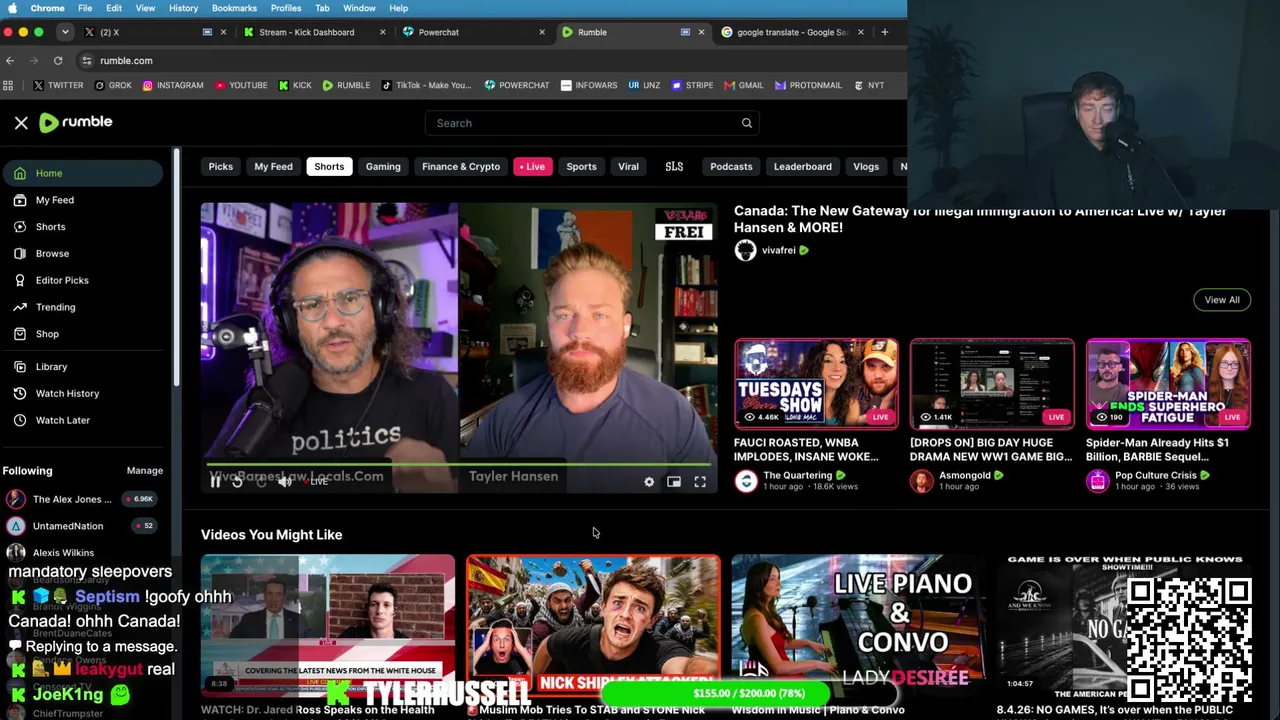1280x720 pixels.
Task: Open the Rumble logo homepage
Action: (76, 122)
